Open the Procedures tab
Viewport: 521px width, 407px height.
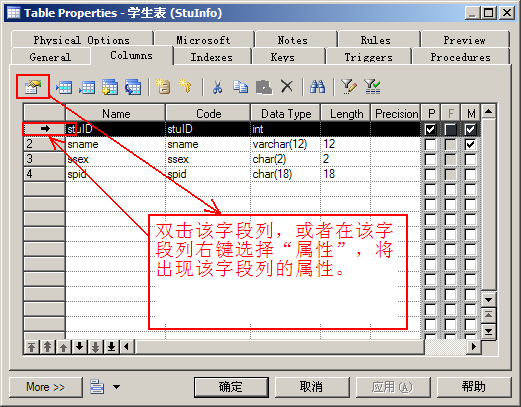point(460,57)
